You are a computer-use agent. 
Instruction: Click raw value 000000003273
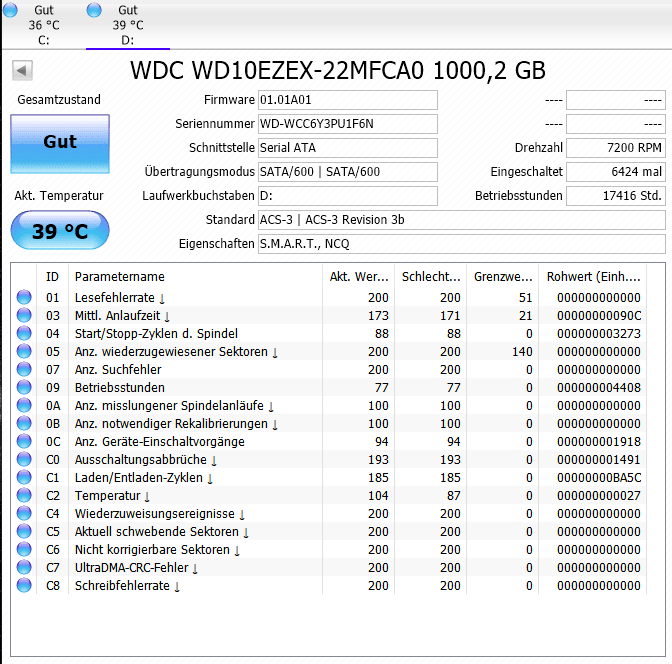[599, 334]
